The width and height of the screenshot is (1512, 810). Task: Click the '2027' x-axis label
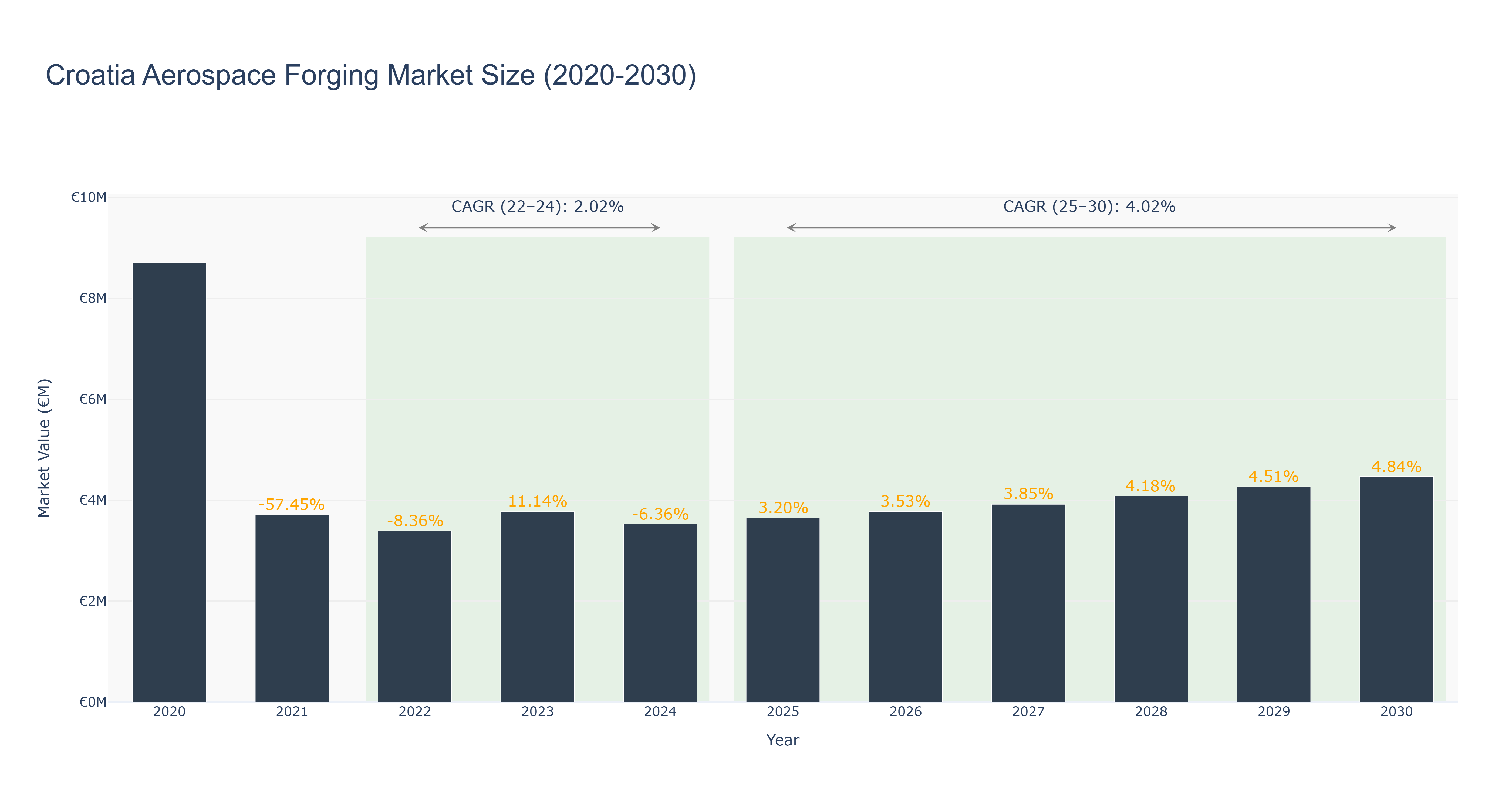click(1028, 712)
